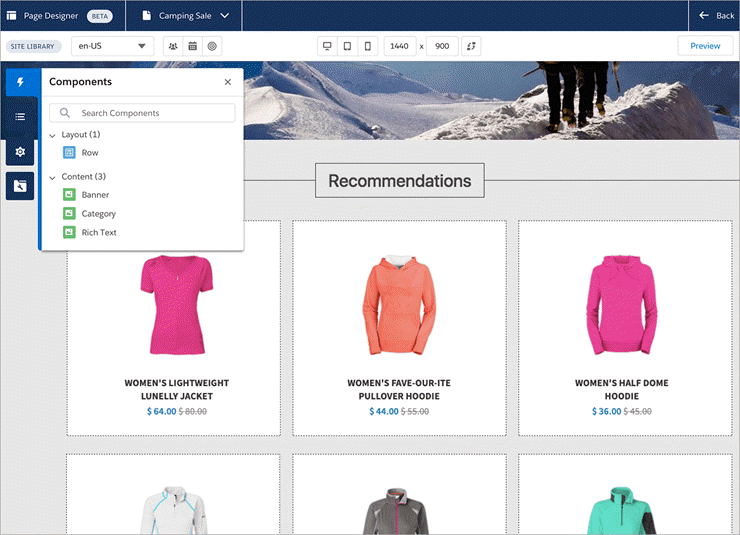Open the page structure list sidebar icon
Image resolution: width=740 pixels, height=535 pixels.
pyautogui.click(x=20, y=117)
